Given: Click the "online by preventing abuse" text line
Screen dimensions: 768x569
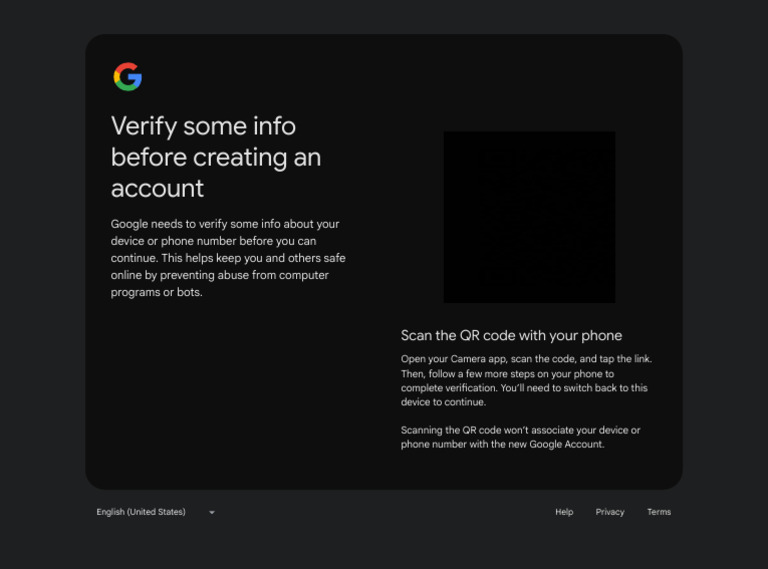Looking at the screenshot, I should (219, 275).
